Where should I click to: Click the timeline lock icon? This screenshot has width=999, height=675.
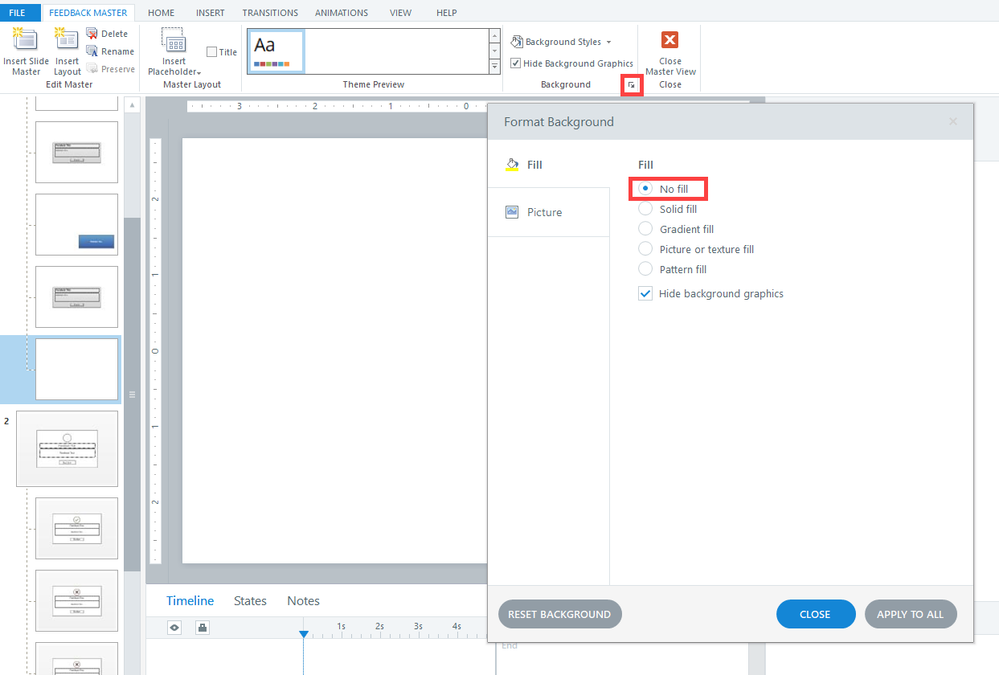[x=202, y=628]
